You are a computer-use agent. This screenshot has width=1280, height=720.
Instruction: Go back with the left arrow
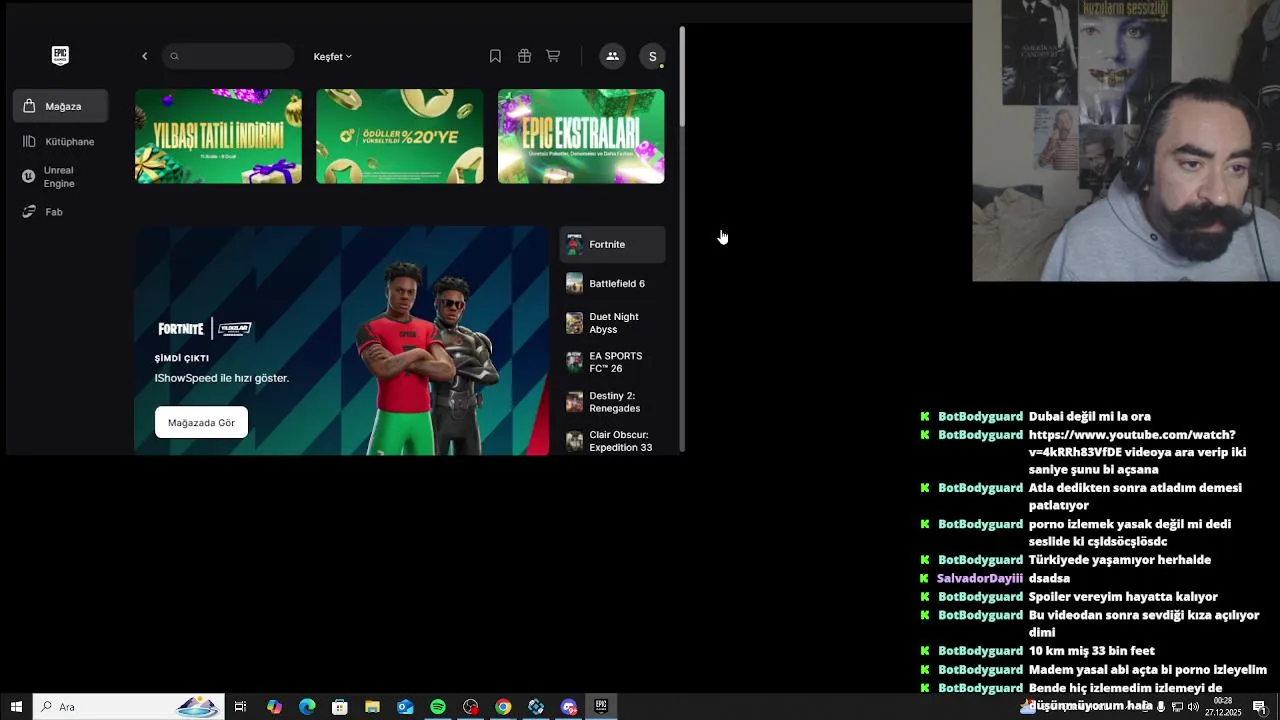click(144, 57)
